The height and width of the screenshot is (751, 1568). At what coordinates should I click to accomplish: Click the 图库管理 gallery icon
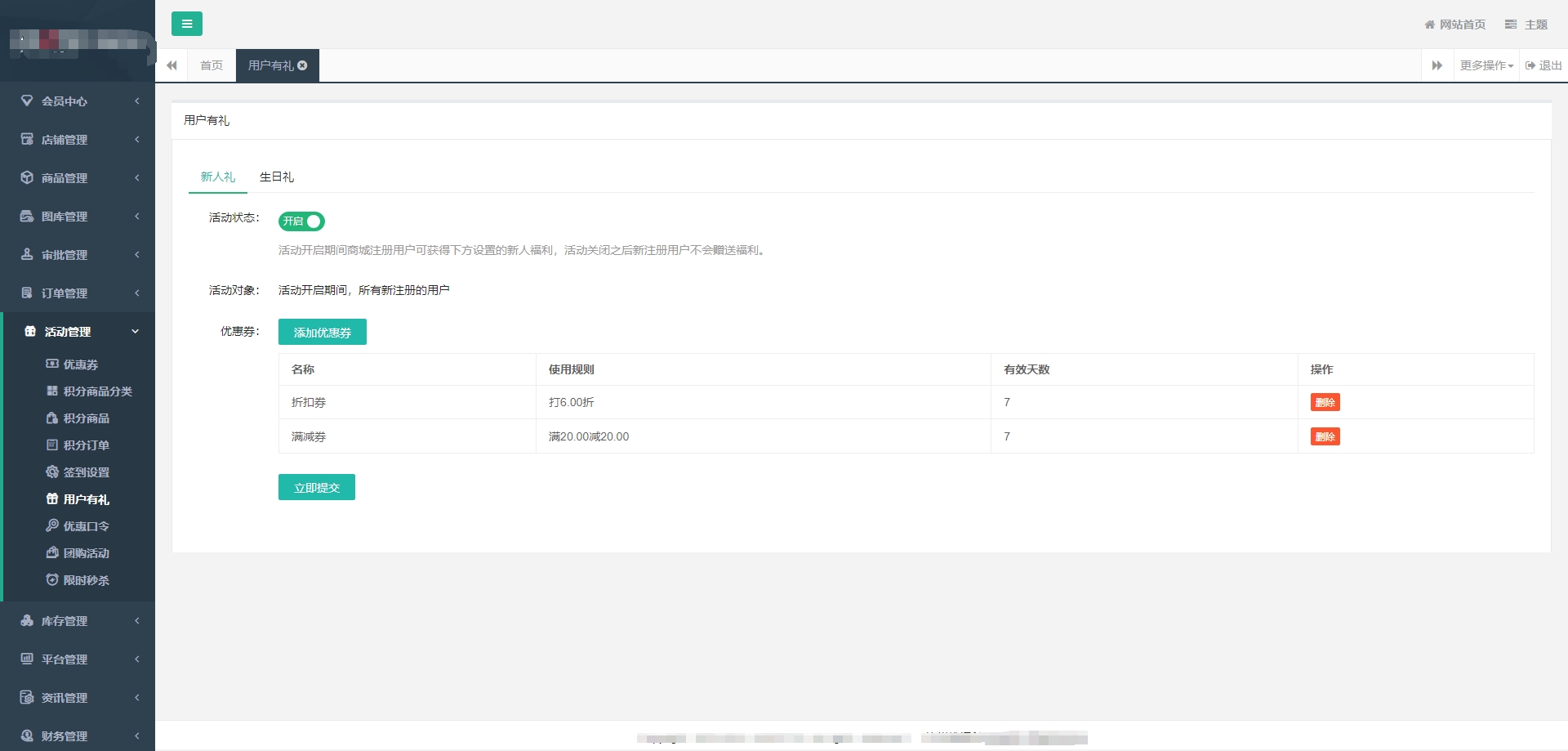(27, 216)
